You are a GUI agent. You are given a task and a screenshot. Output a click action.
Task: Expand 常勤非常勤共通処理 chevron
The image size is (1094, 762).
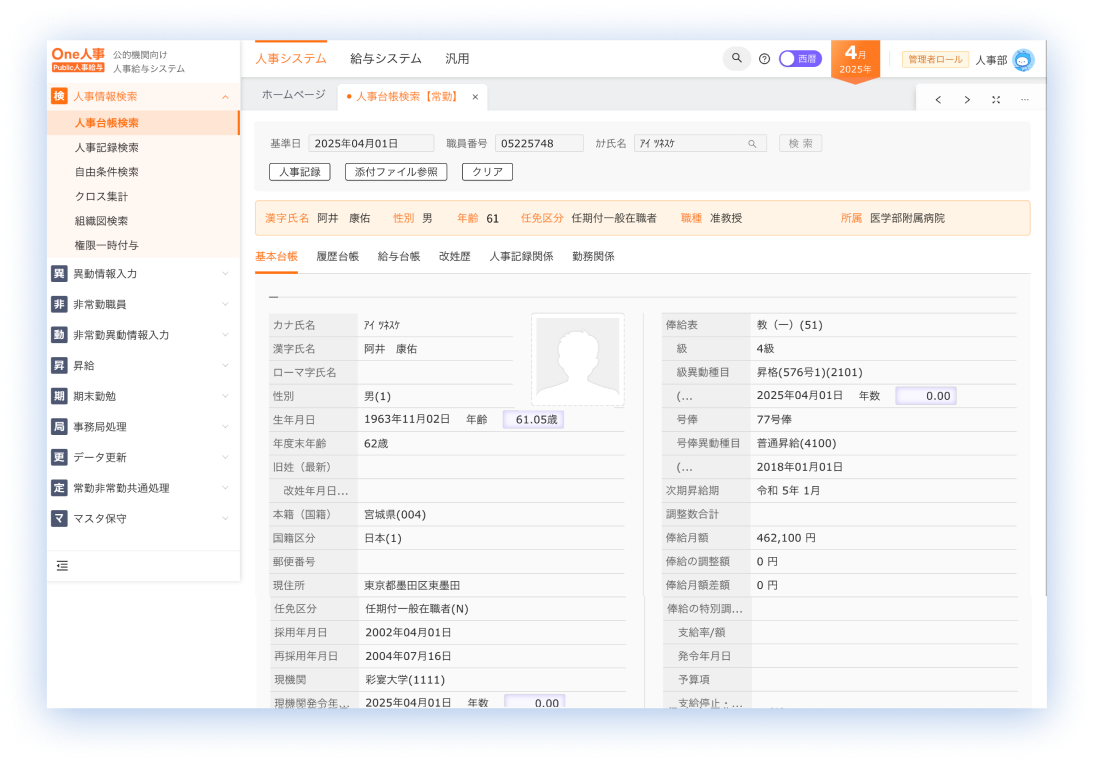pos(225,488)
